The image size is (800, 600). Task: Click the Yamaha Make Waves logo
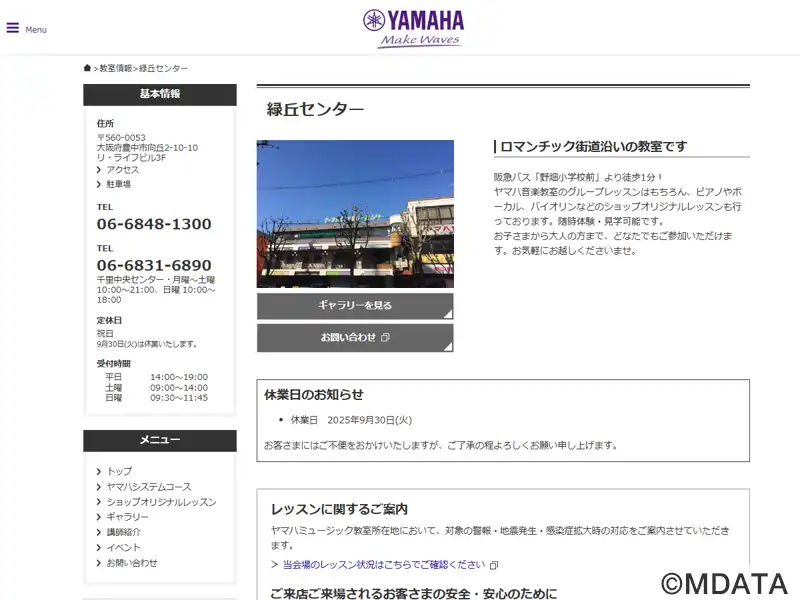pos(414,29)
